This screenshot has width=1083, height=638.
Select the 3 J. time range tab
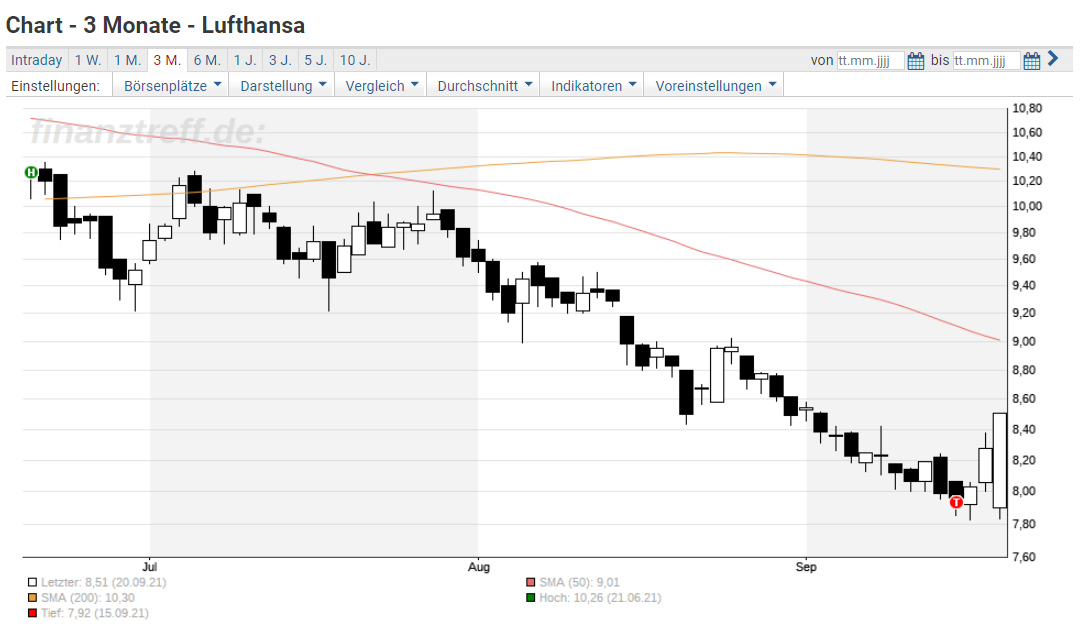[280, 60]
